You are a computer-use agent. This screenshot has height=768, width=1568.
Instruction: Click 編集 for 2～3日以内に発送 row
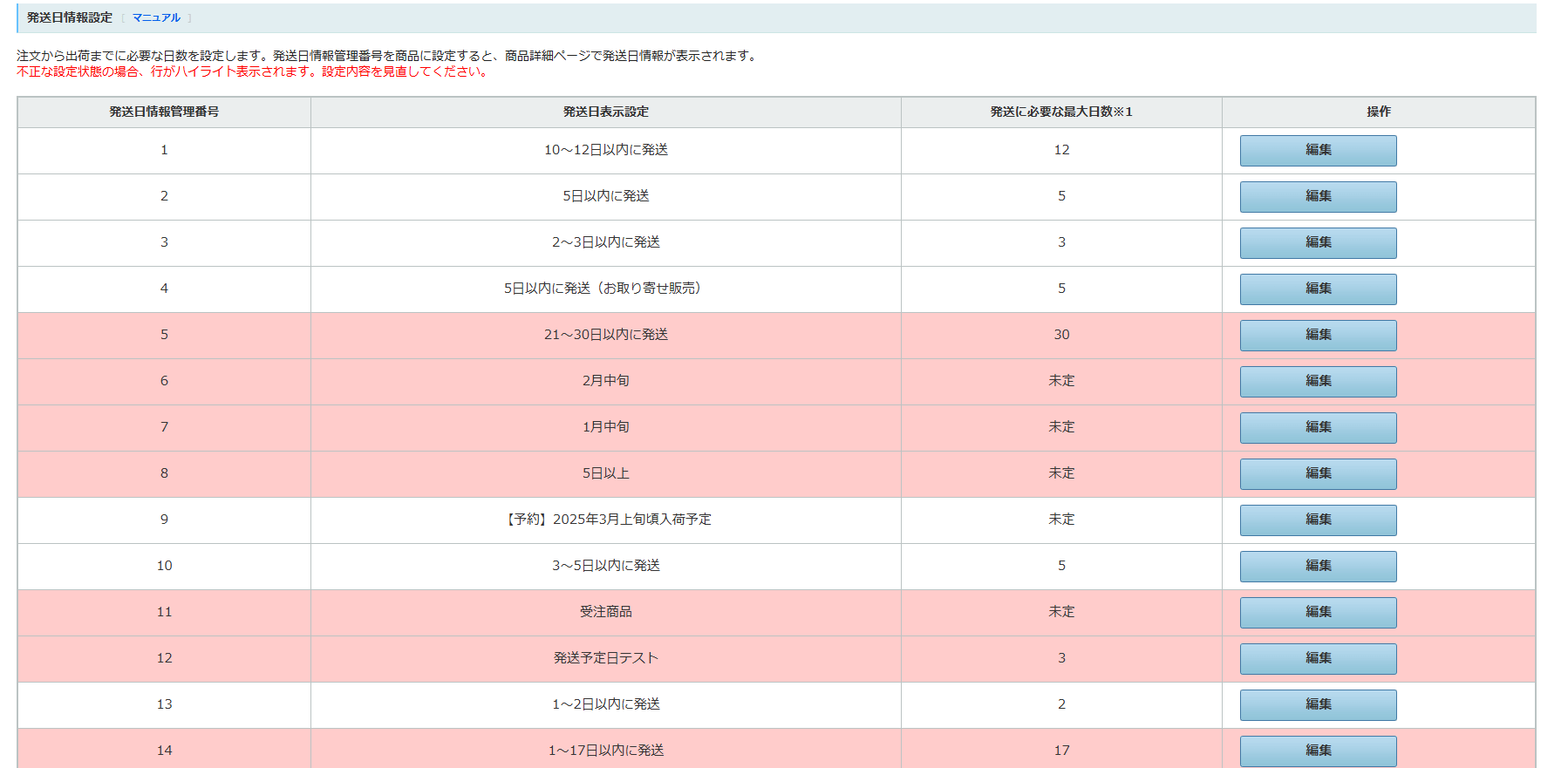coord(1318,242)
